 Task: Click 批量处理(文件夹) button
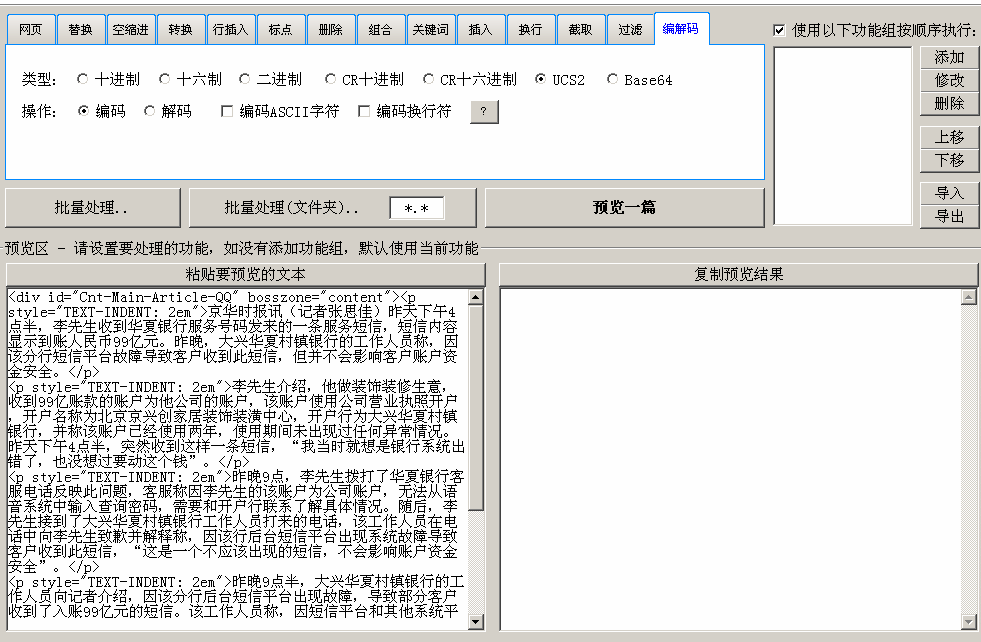point(291,208)
